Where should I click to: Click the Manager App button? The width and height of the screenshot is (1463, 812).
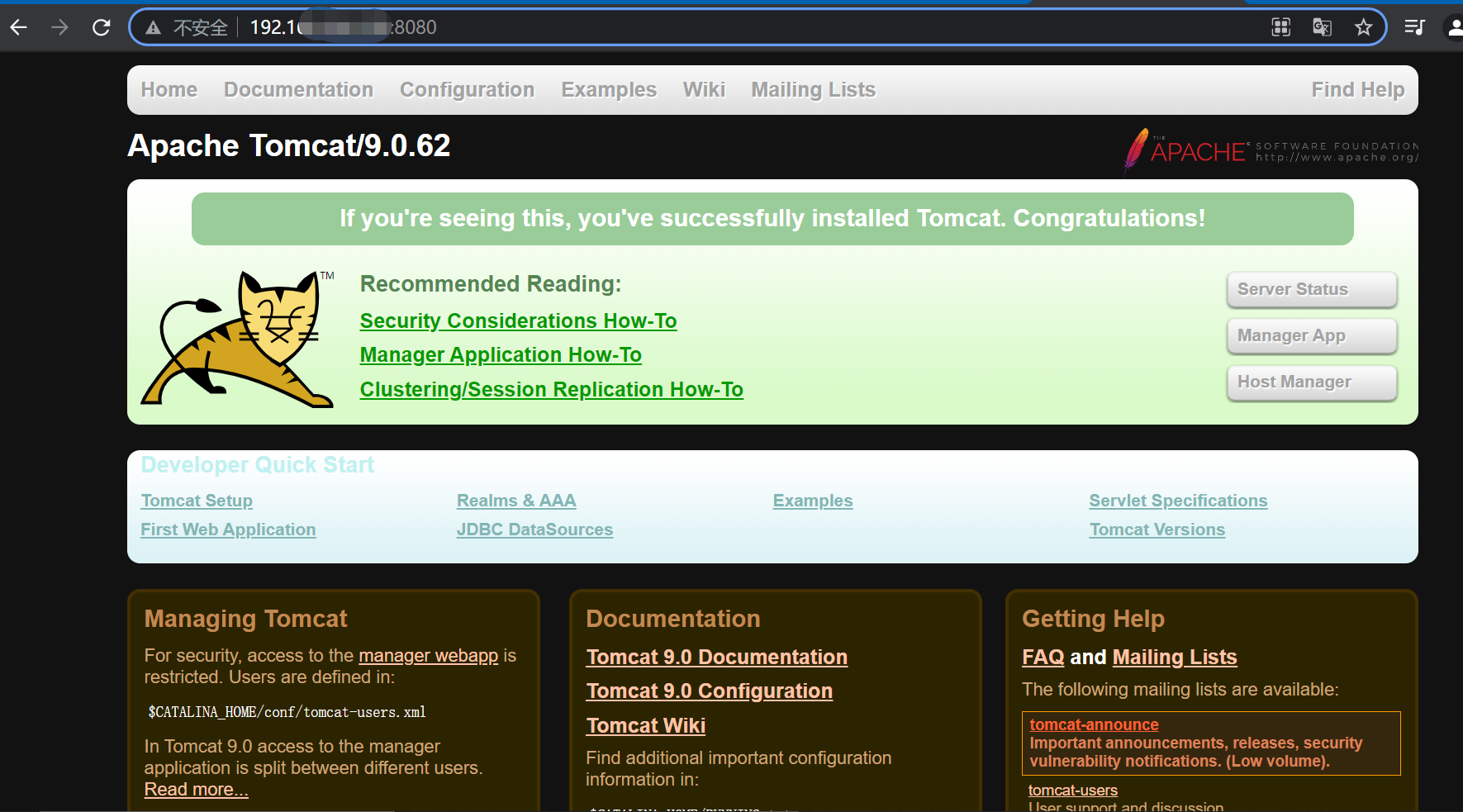click(x=1312, y=335)
